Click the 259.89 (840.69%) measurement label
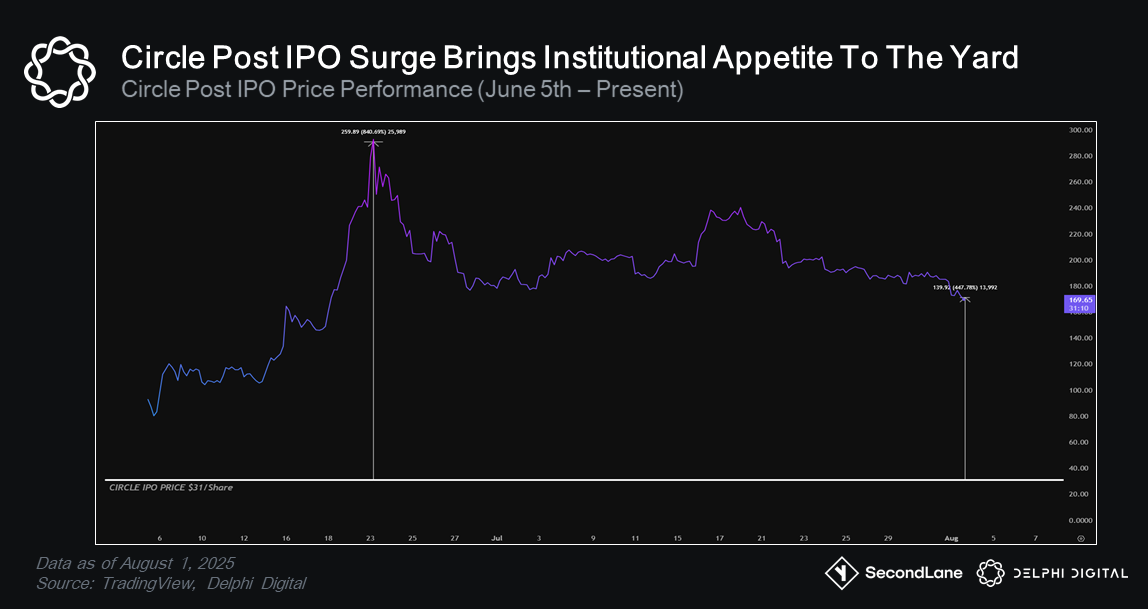The width and height of the screenshot is (1148, 609). (x=373, y=131)
